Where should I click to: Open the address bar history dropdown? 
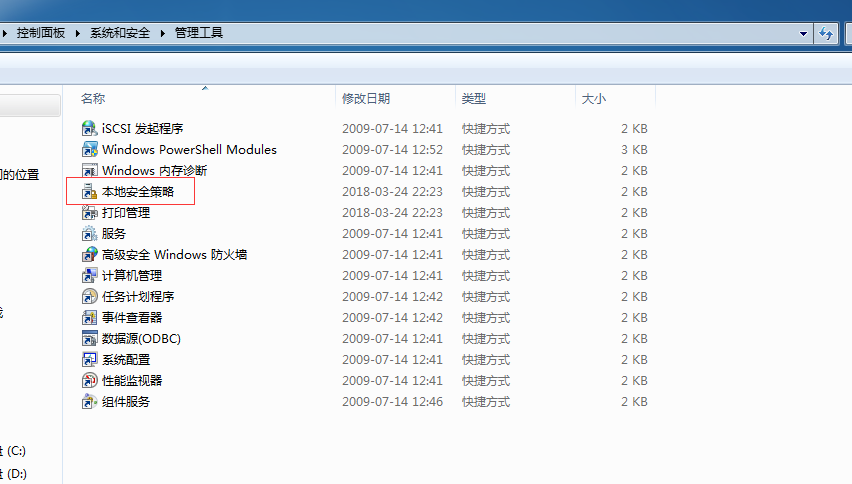click(x=803, y=34)
